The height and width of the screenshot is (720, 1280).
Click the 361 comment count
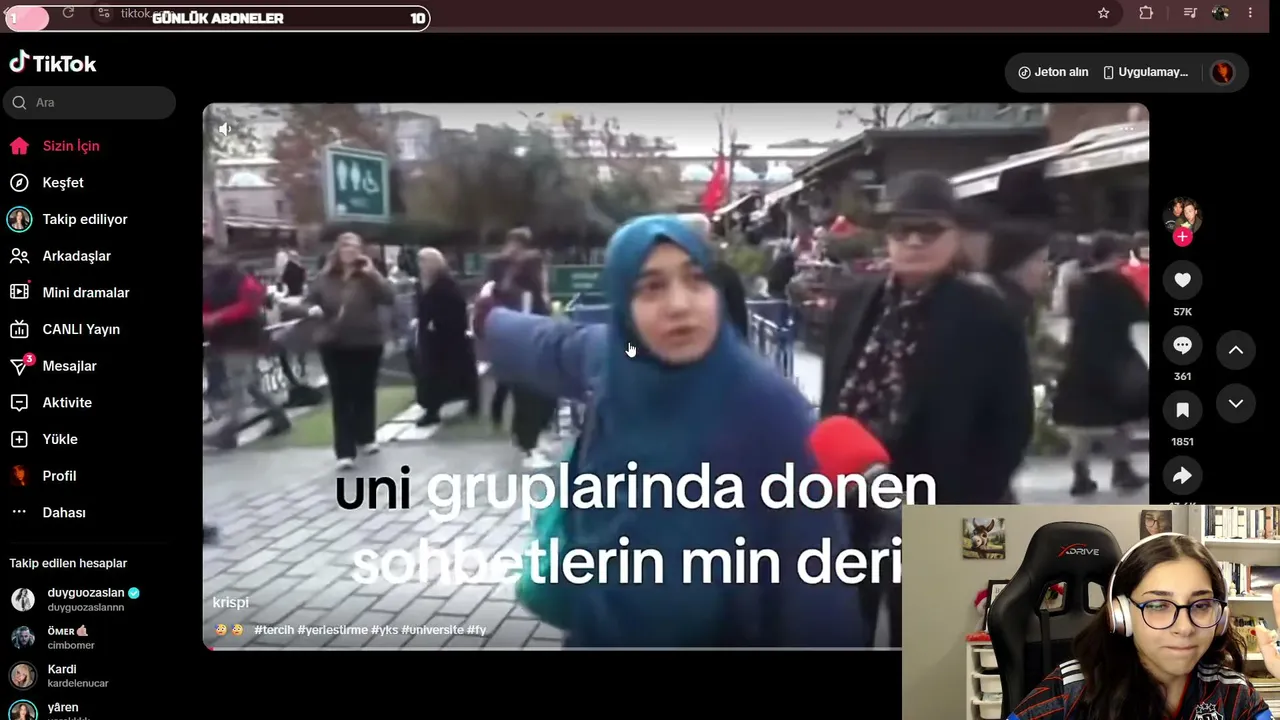pos(1183,377)
